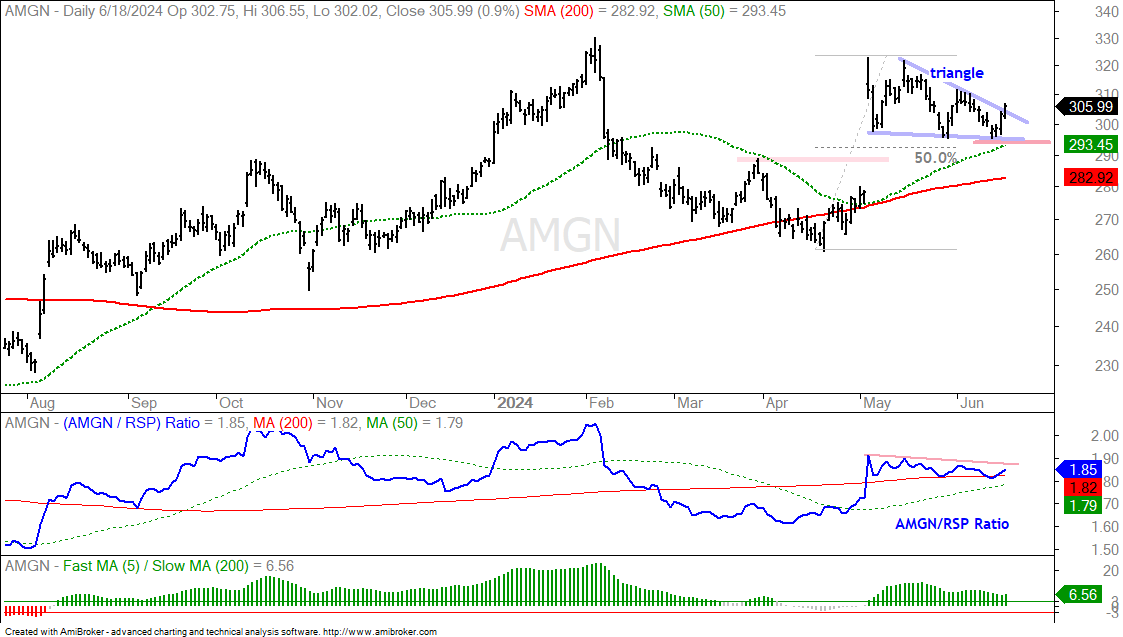Image resolution: width=1123 pixels, height=637 pixels.
Task: Click the '2024' date axis label
Action: point(515,403)
